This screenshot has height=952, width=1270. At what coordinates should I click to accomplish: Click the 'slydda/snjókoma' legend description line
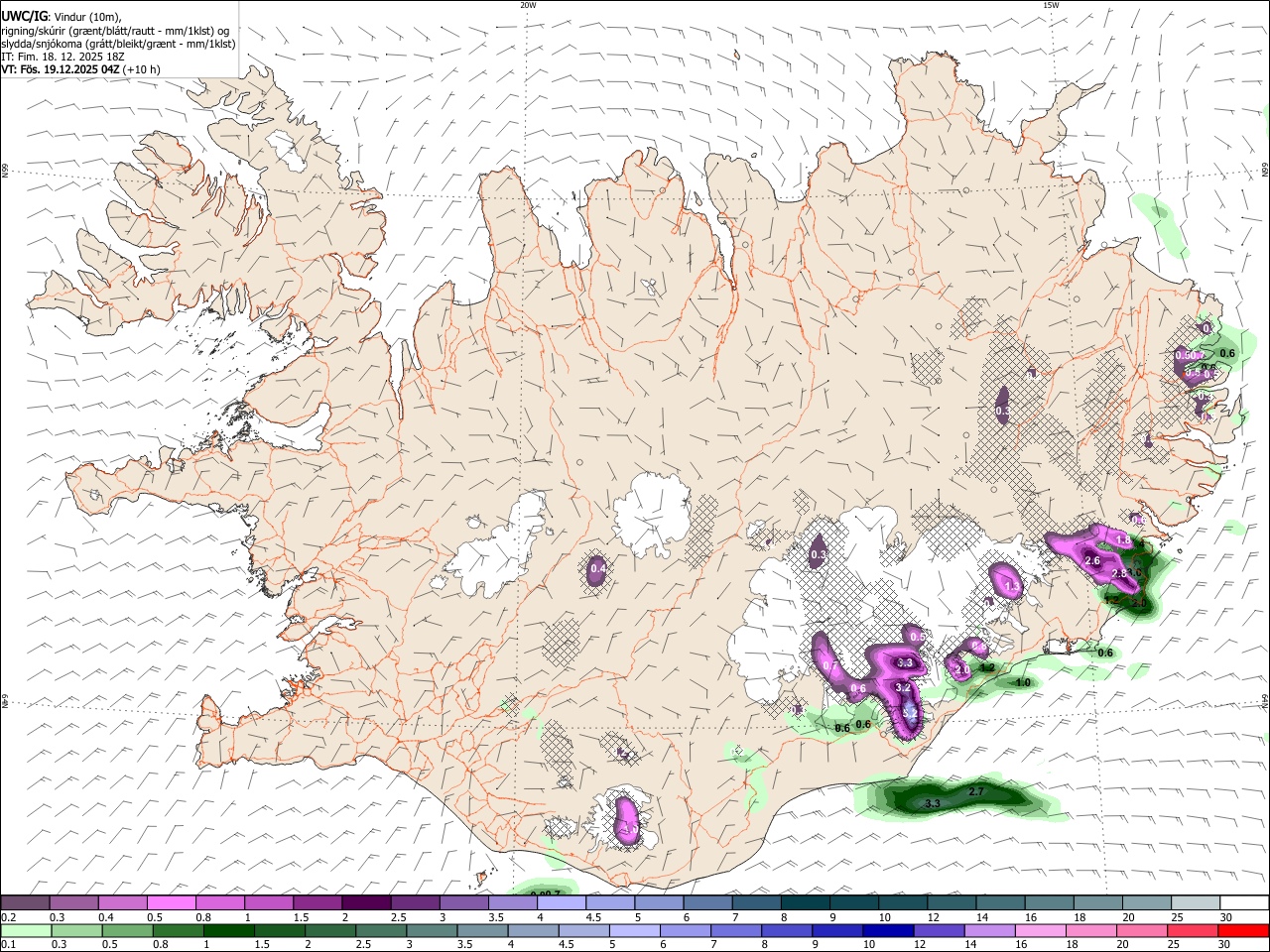[x=119, y=44]
